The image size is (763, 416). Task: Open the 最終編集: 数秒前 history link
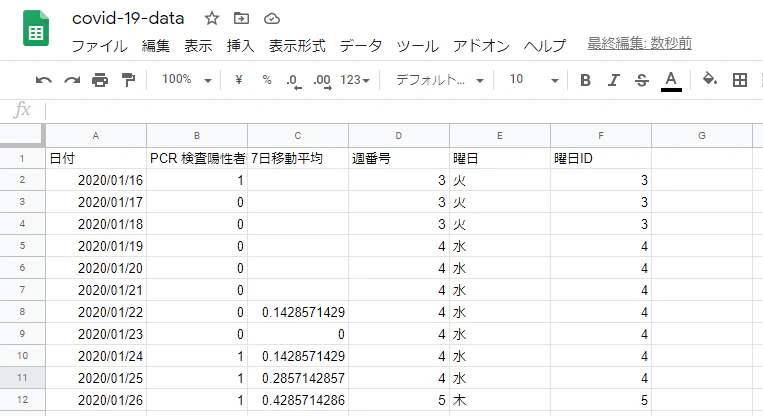pos(639,44)
